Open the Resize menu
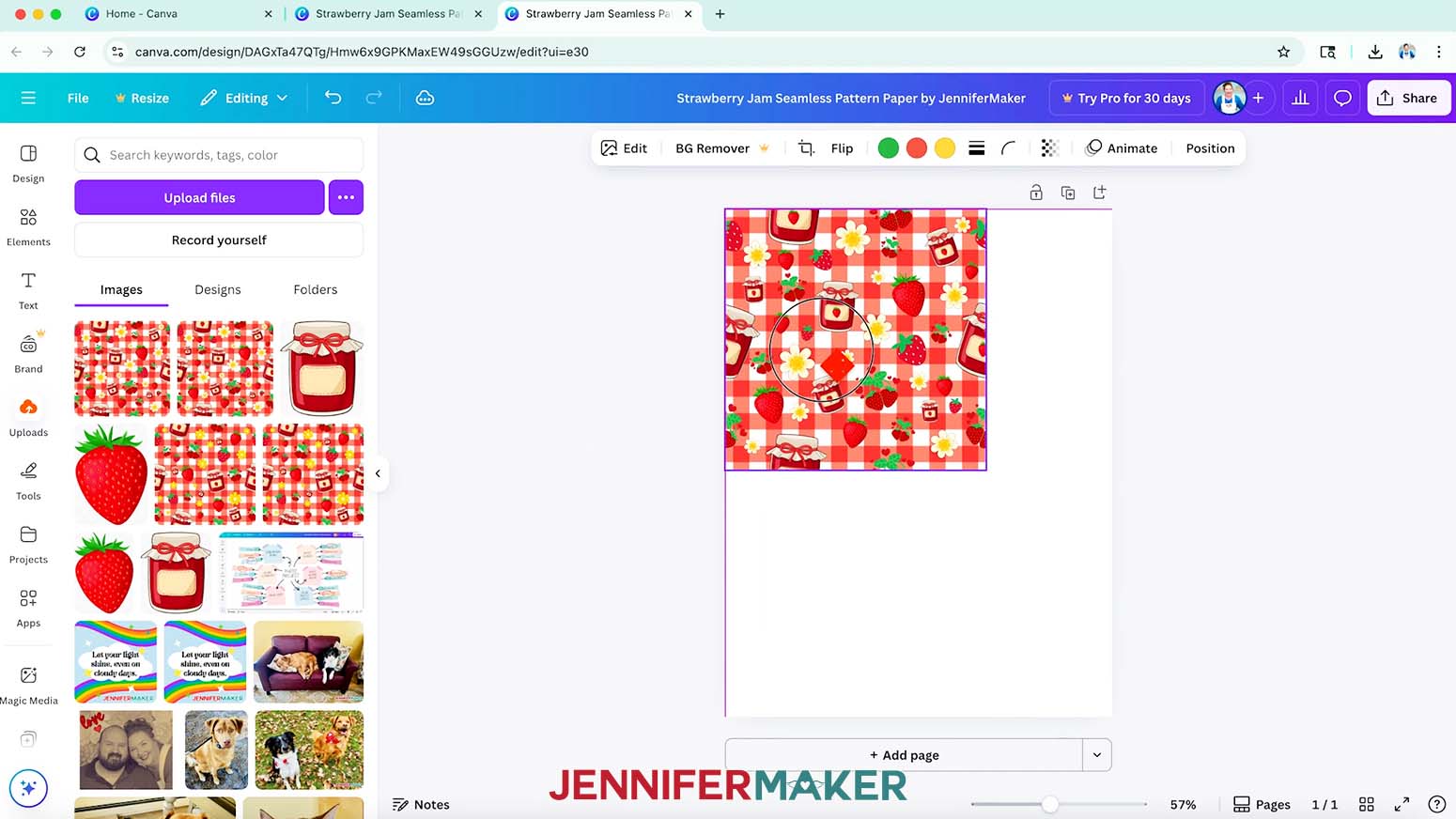Viewport: 1456px width, 819px height. [142, 98]
